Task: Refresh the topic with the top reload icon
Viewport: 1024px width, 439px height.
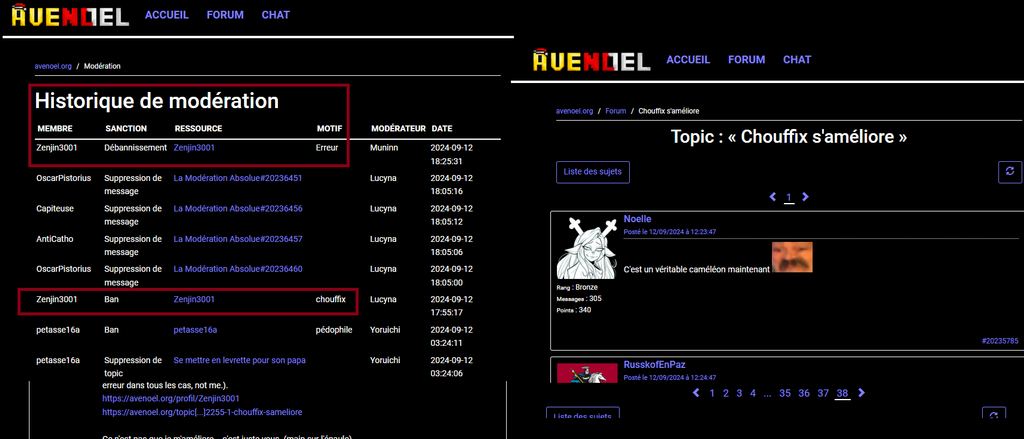Action: [x=1010, y=172]
